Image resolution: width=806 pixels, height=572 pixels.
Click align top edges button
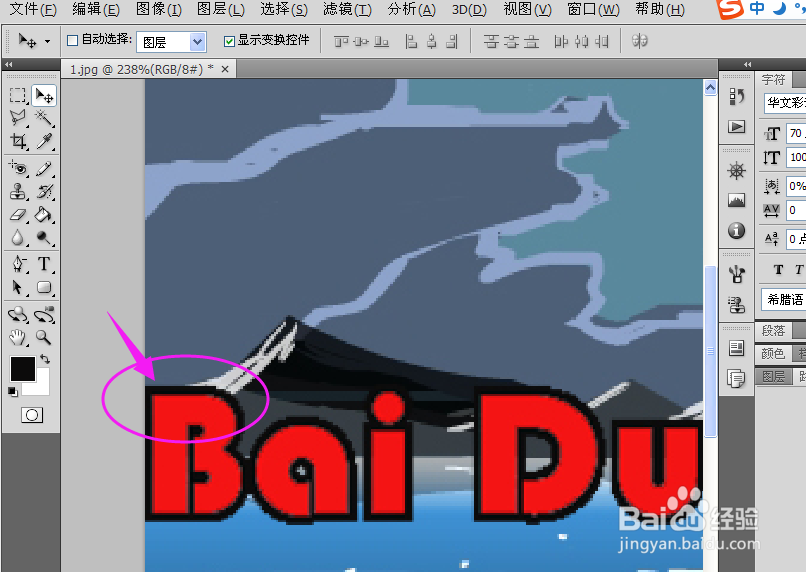[x=341, y=41]
